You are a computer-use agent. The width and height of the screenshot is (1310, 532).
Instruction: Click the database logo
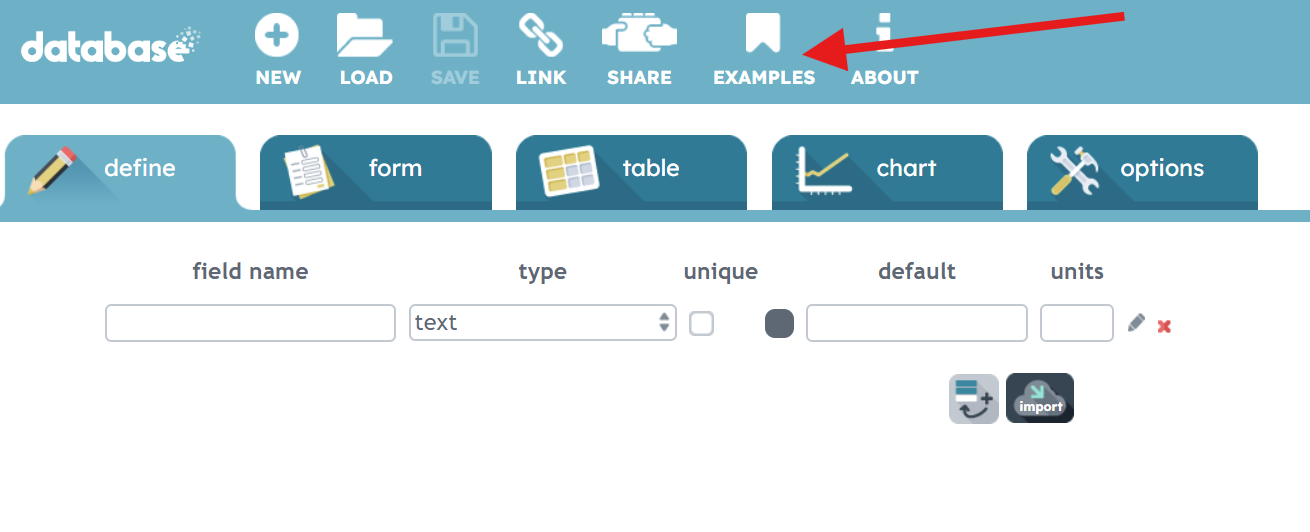[x=110, y=46]
